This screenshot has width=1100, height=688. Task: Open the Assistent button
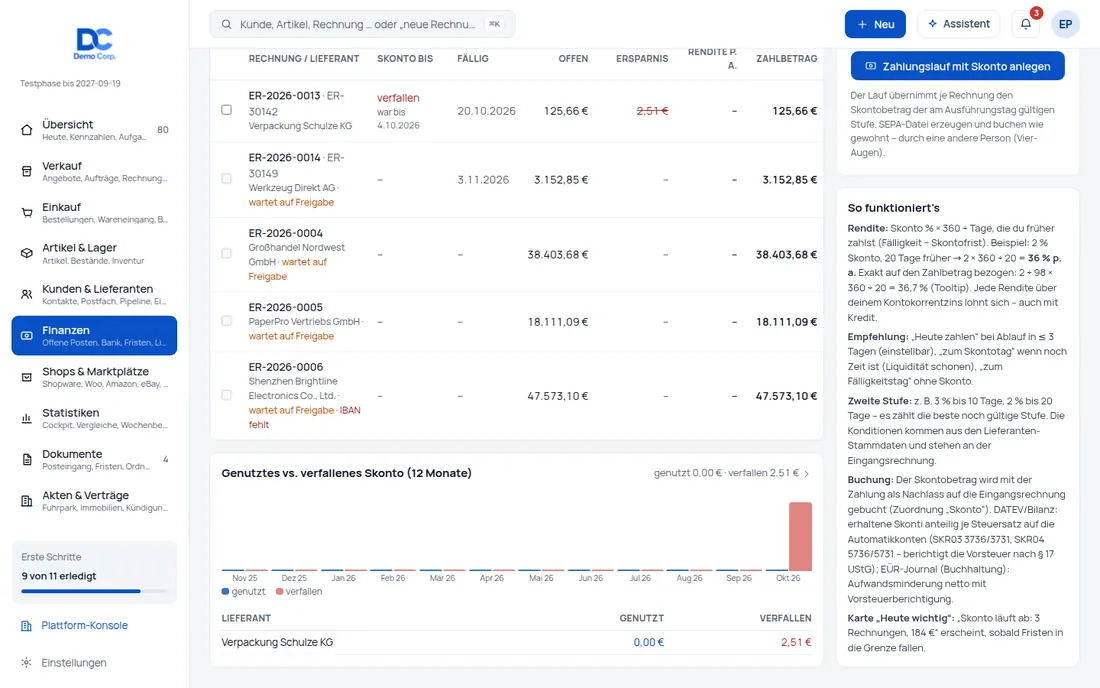[x=958, y=24]
